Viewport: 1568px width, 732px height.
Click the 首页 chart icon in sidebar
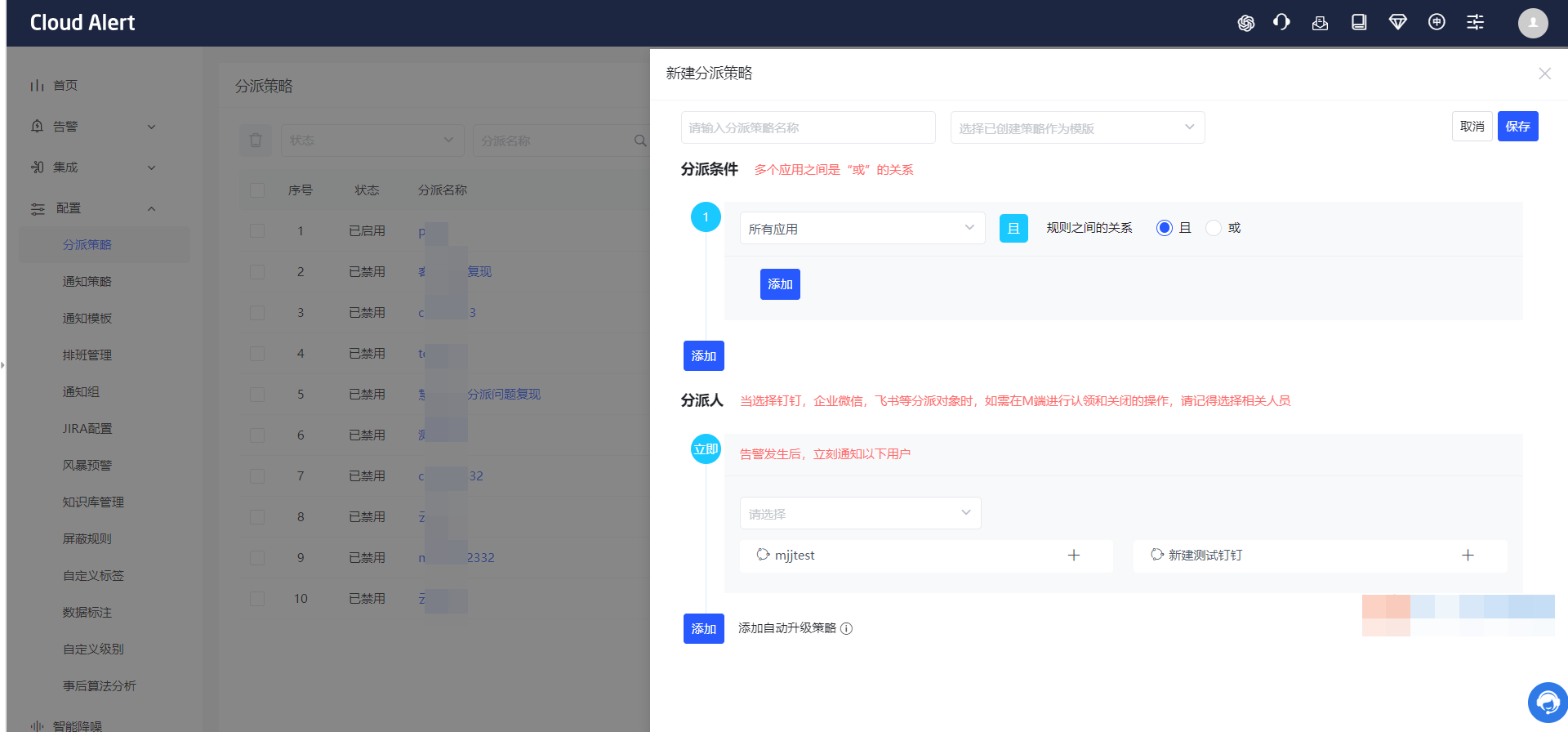[x=37, y=86]
